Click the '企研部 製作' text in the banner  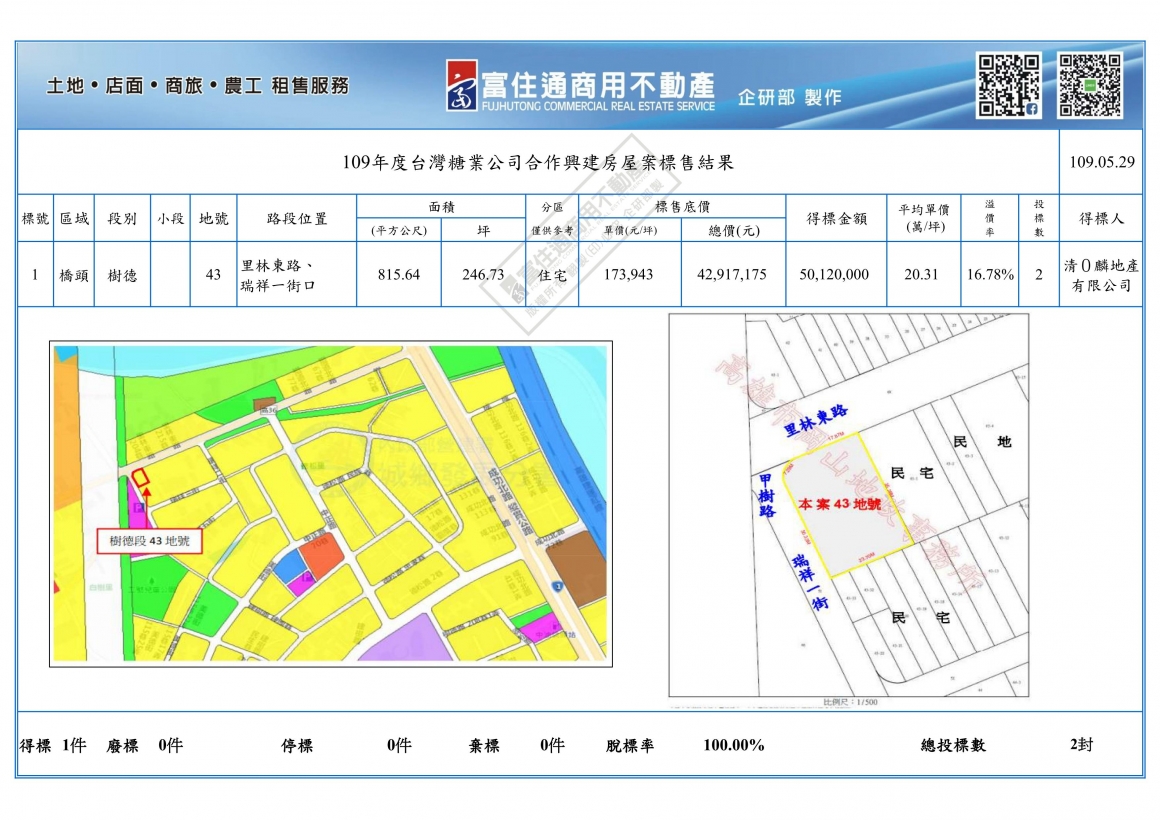coord(789,97)
